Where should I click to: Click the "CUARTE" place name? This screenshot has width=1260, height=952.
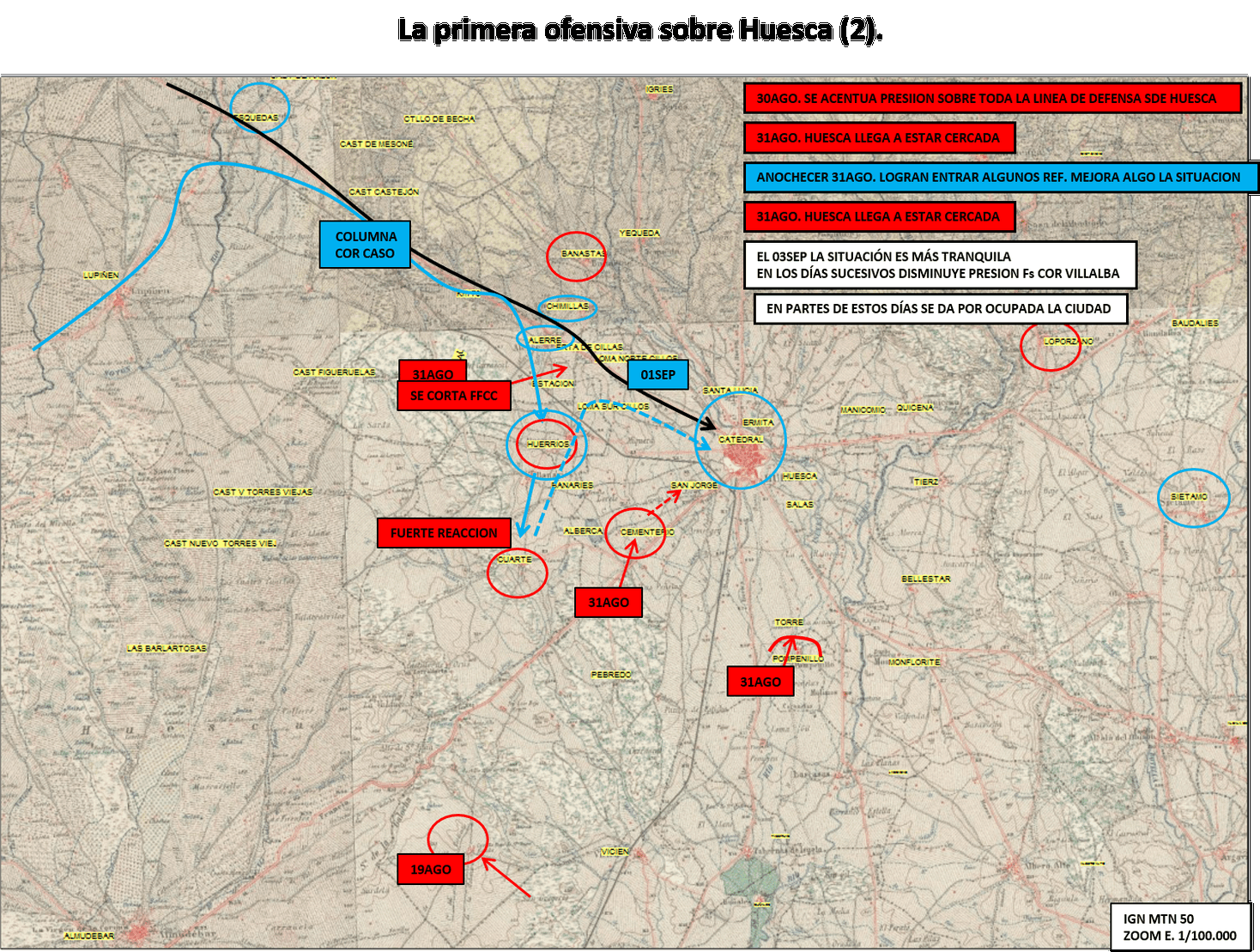(x=515, y=560)
